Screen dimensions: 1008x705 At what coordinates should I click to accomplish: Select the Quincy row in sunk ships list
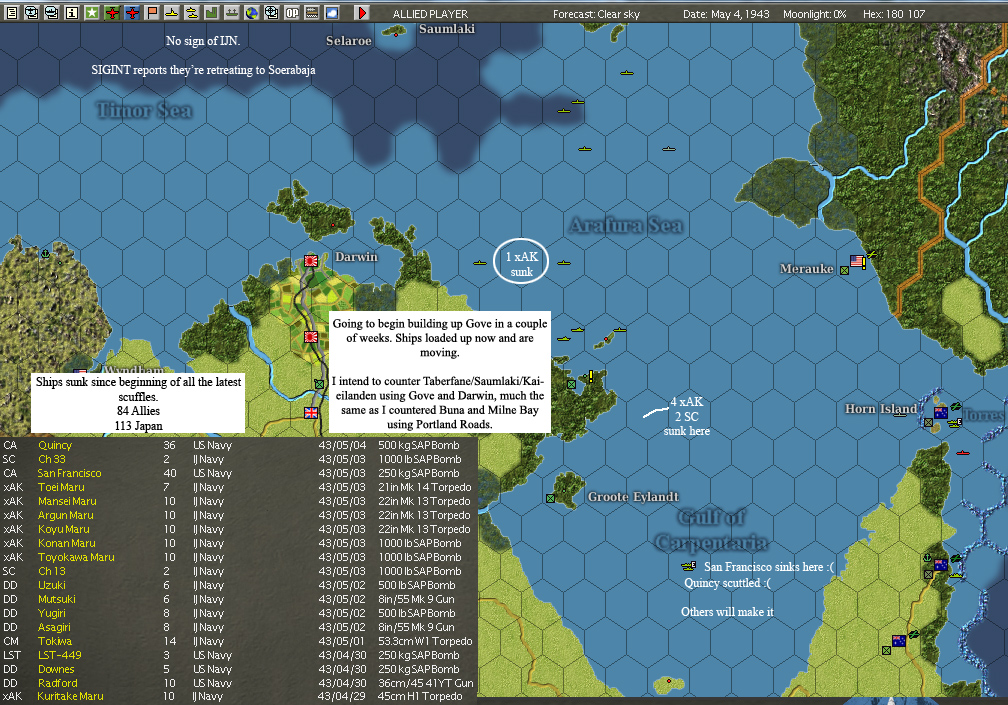(238, 445)
